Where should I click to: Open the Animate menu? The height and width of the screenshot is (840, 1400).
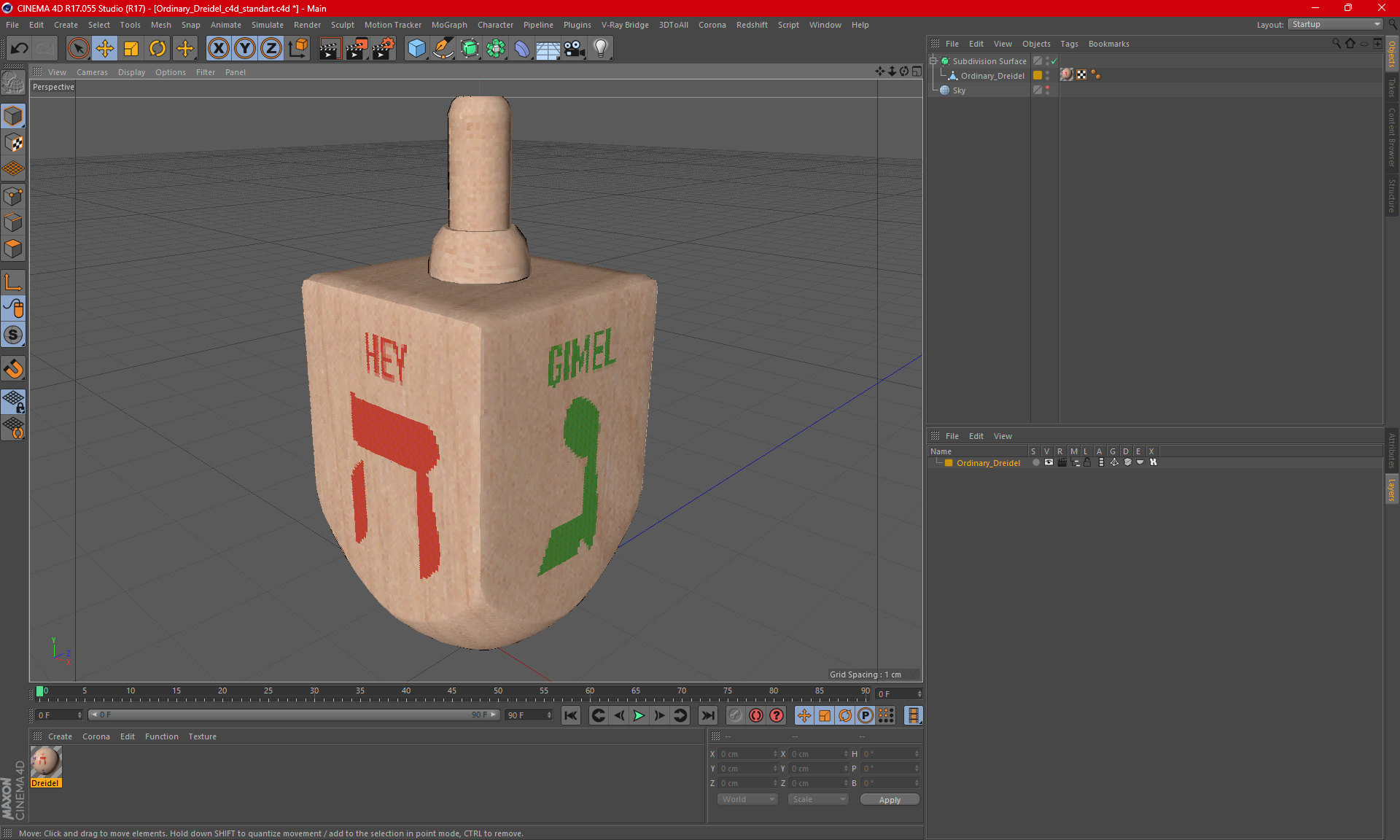[x=225, y=25]
